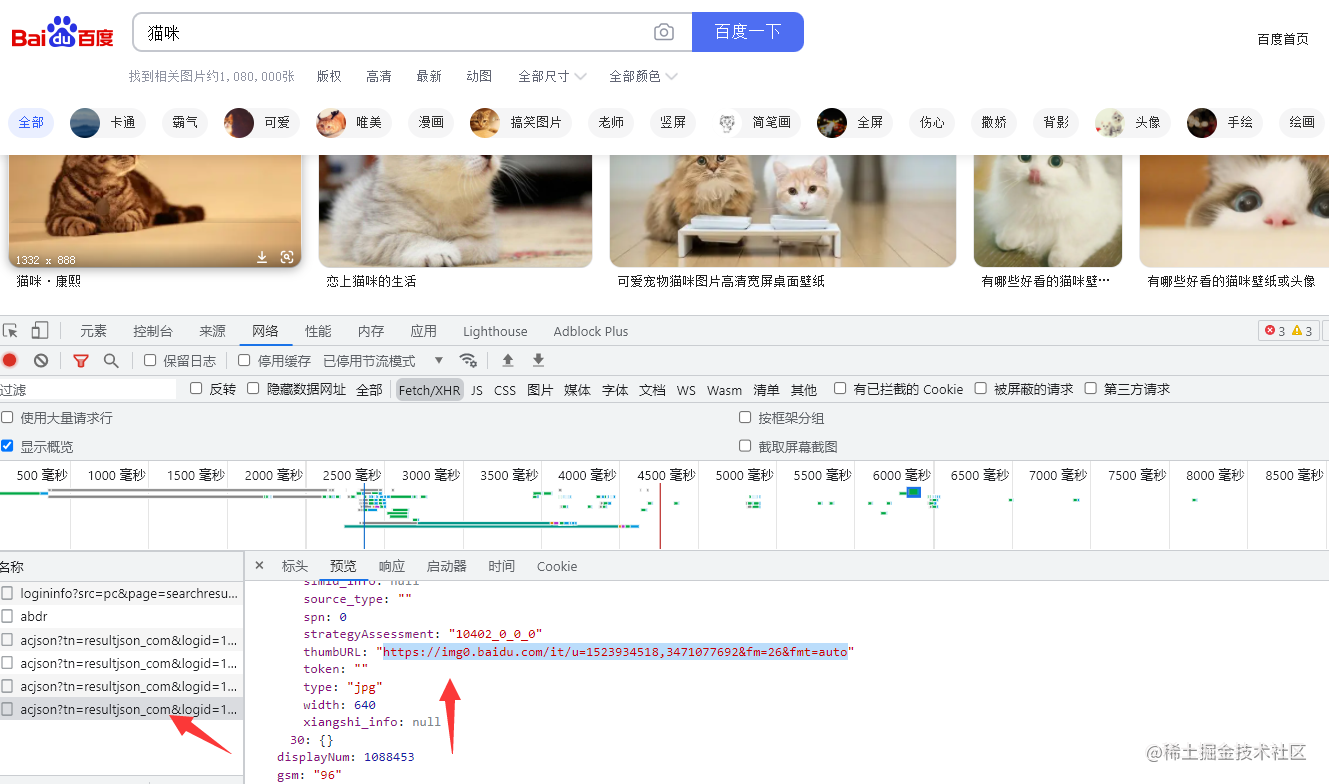Viewport: 1329px width, 784px height.
Task: Select the 头像 category chip
Action: click(x=1133, y=122)
